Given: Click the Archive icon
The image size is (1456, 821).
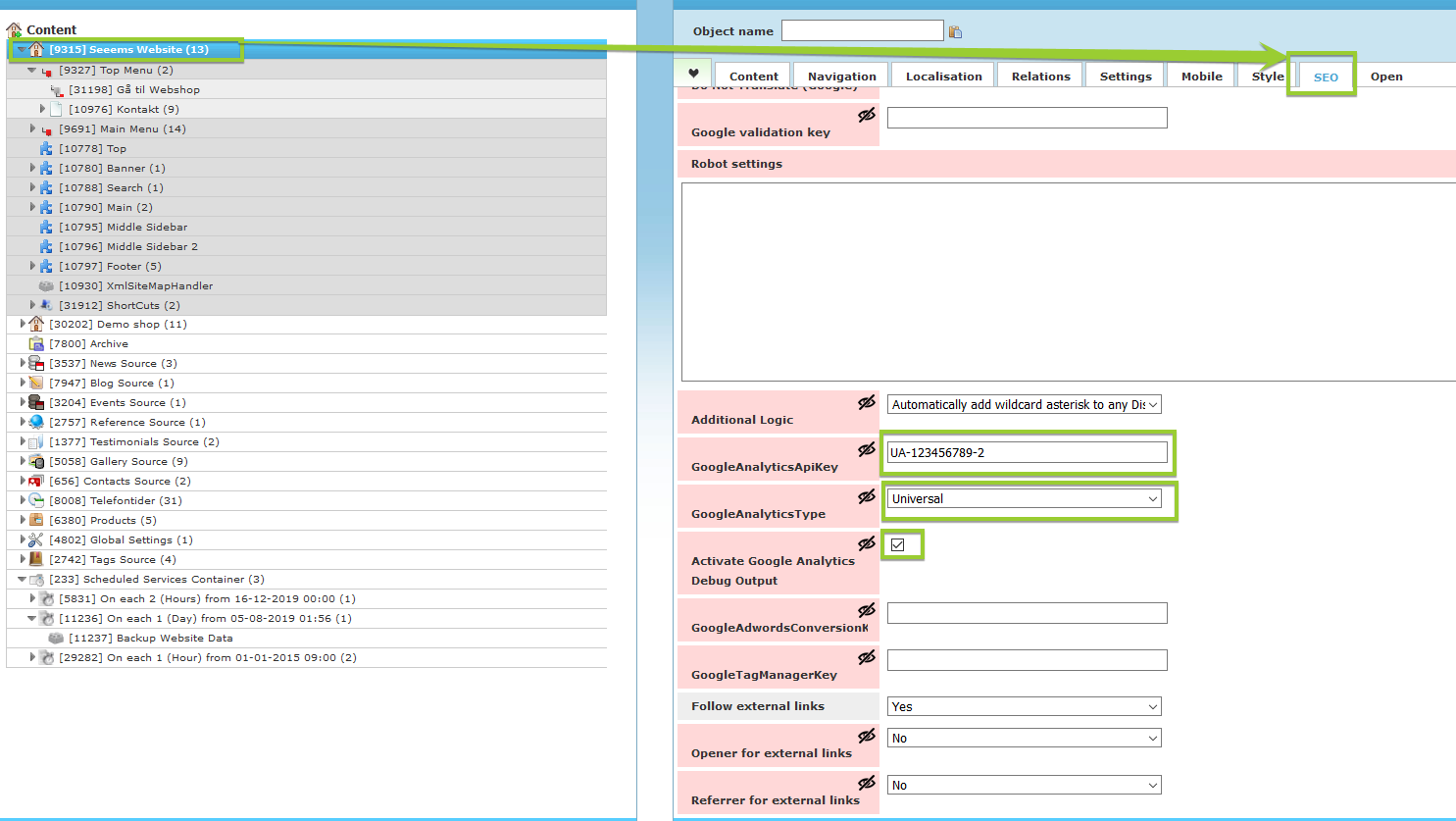Looking at the screenshot, I should coord(36,343).
